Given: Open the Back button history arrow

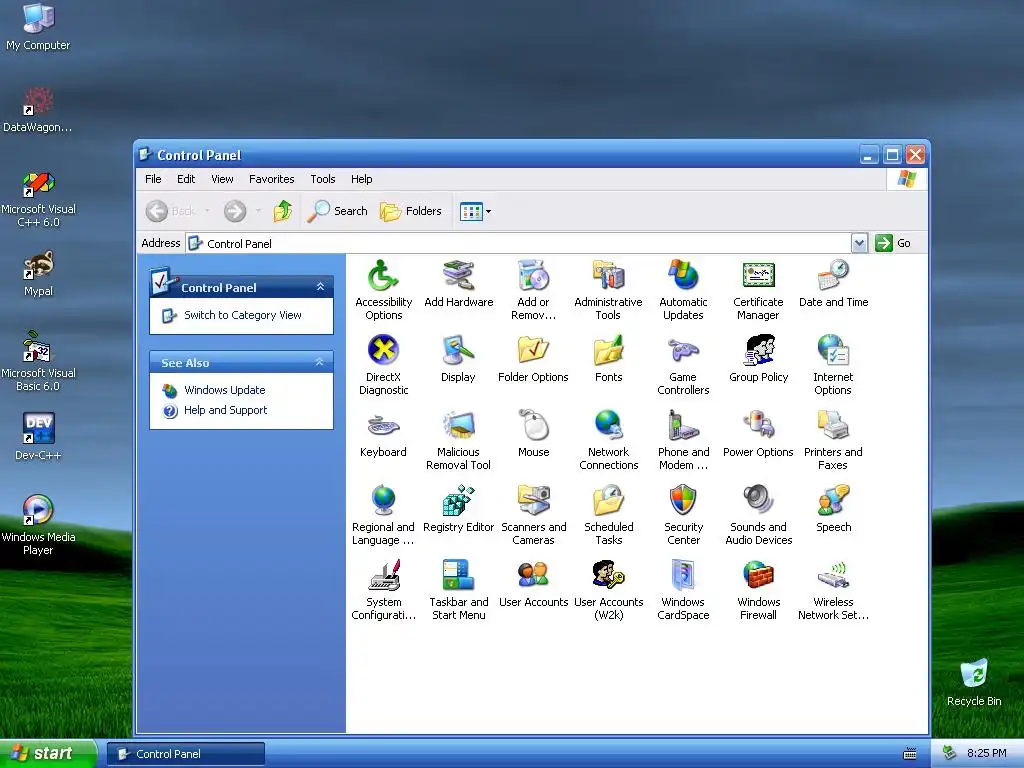Looking at the screenshot, I should (207, 211).
